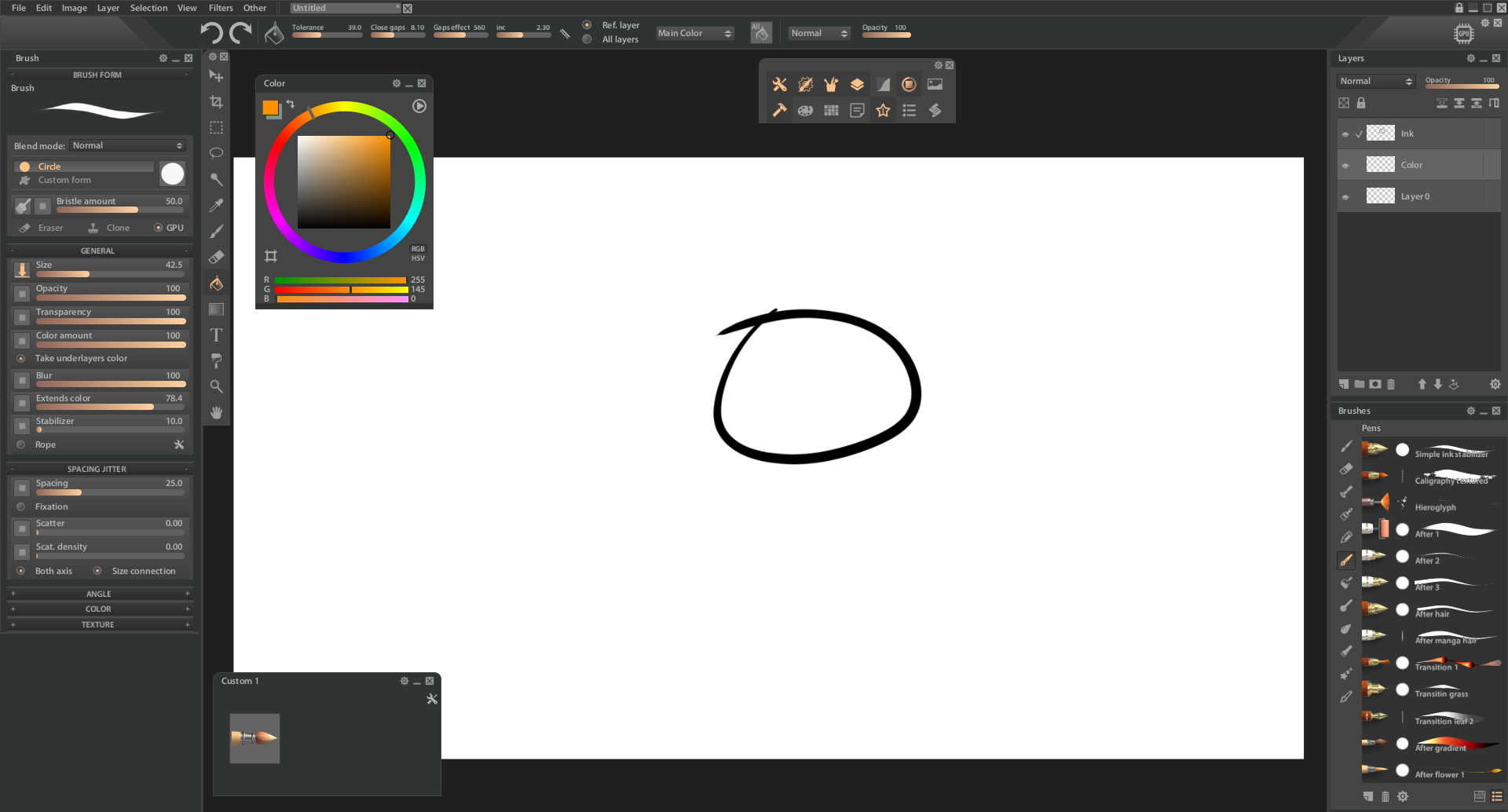The width and height of the screenshot is (1508, 812).
Task: Open the top toolbar Normal blend dropdown
Action: (819, 33)
